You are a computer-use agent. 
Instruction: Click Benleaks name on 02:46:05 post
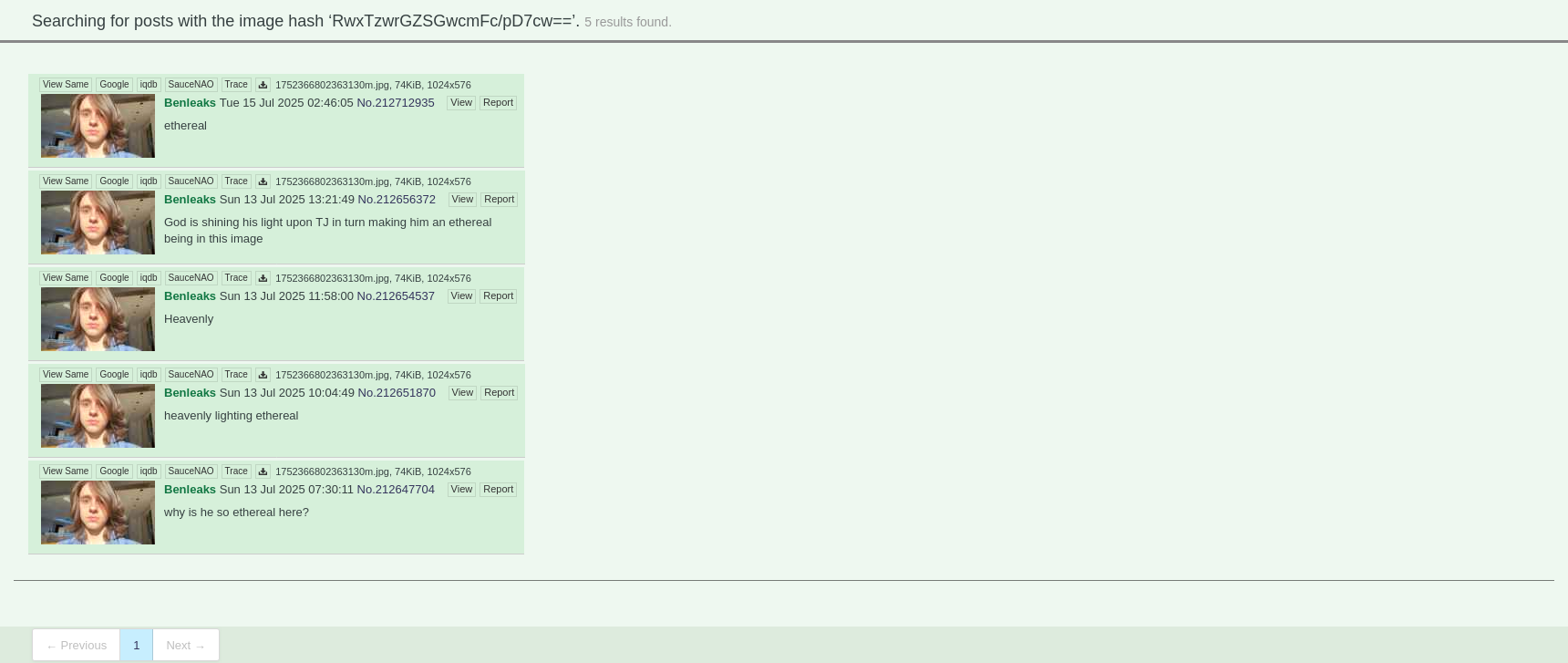pos(190,103)
